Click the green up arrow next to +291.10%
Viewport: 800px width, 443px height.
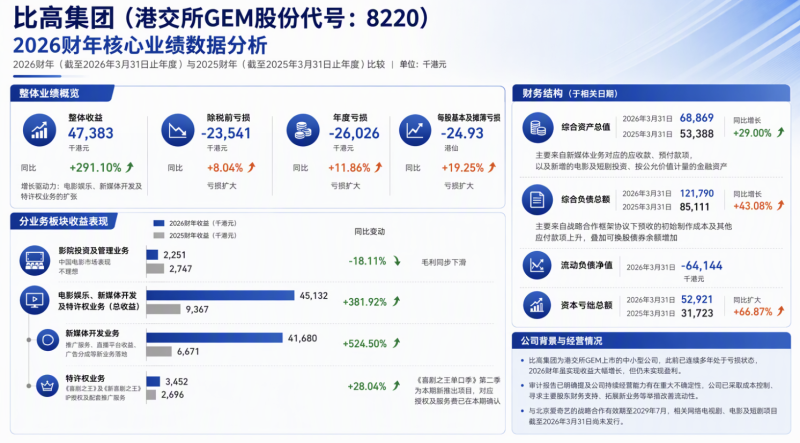[130, 167]
